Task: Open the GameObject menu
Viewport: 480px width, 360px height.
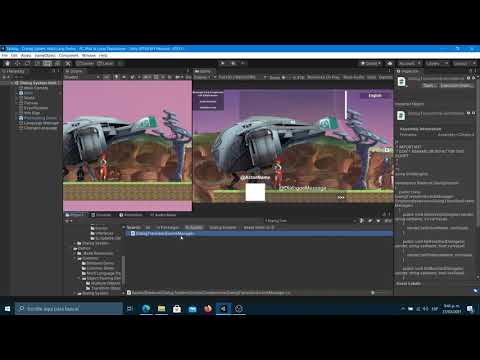Action: coord(45,55)
